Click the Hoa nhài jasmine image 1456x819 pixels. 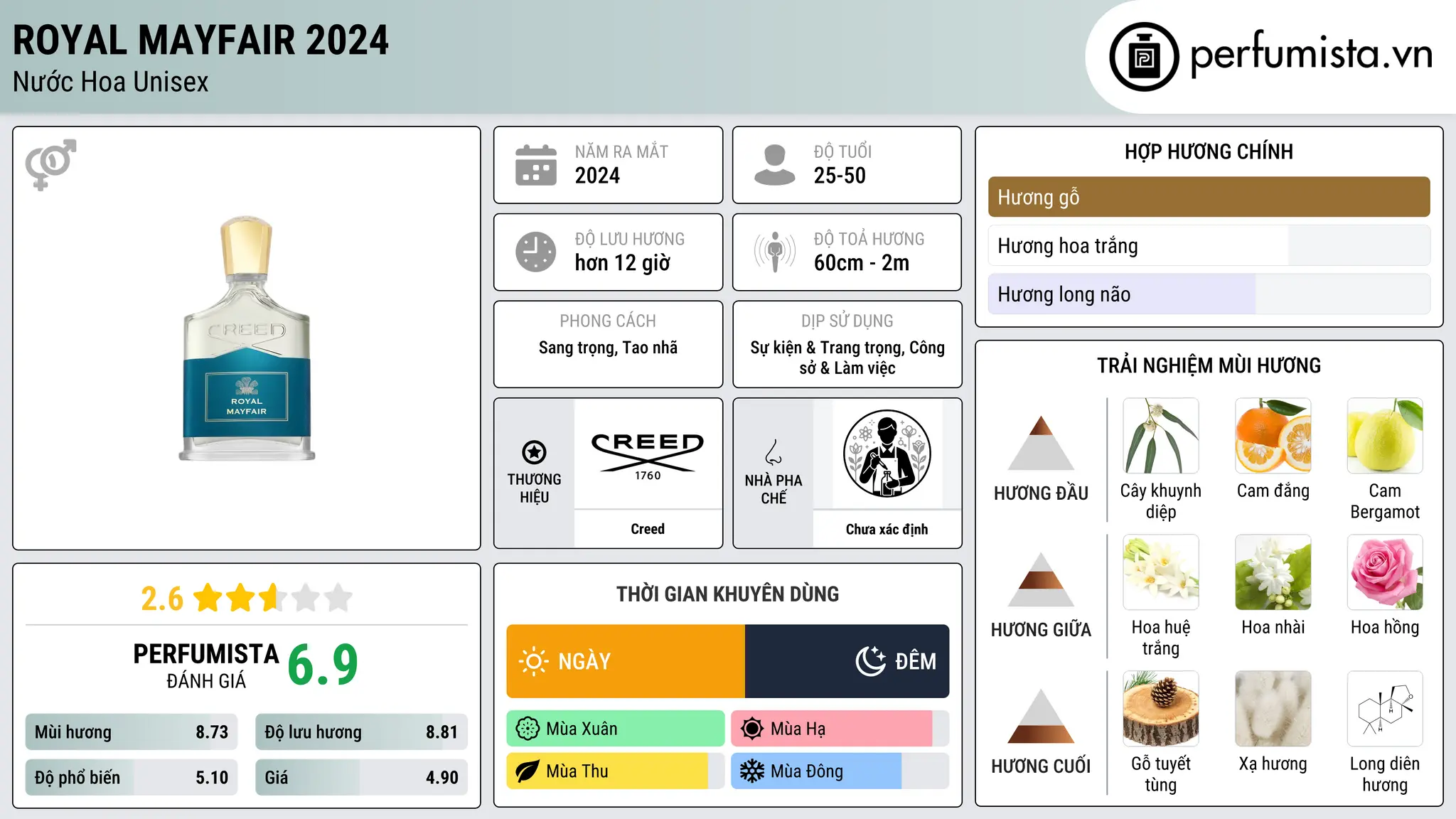(x=1273, y=572)
